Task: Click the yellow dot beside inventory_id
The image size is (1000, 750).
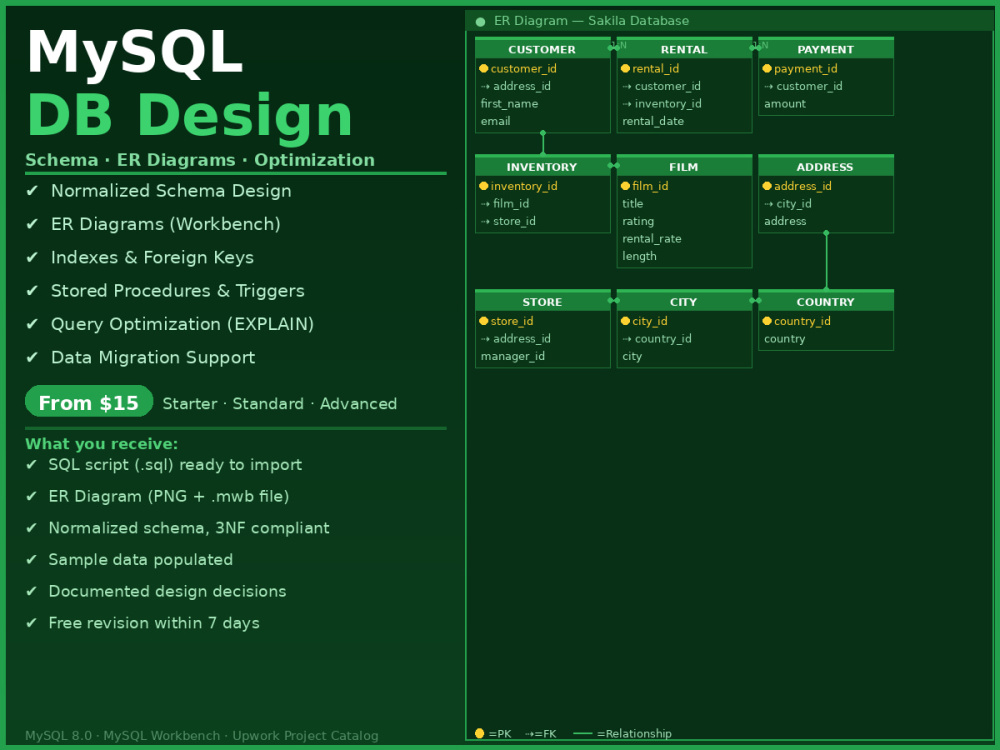Action: (483, 186)
